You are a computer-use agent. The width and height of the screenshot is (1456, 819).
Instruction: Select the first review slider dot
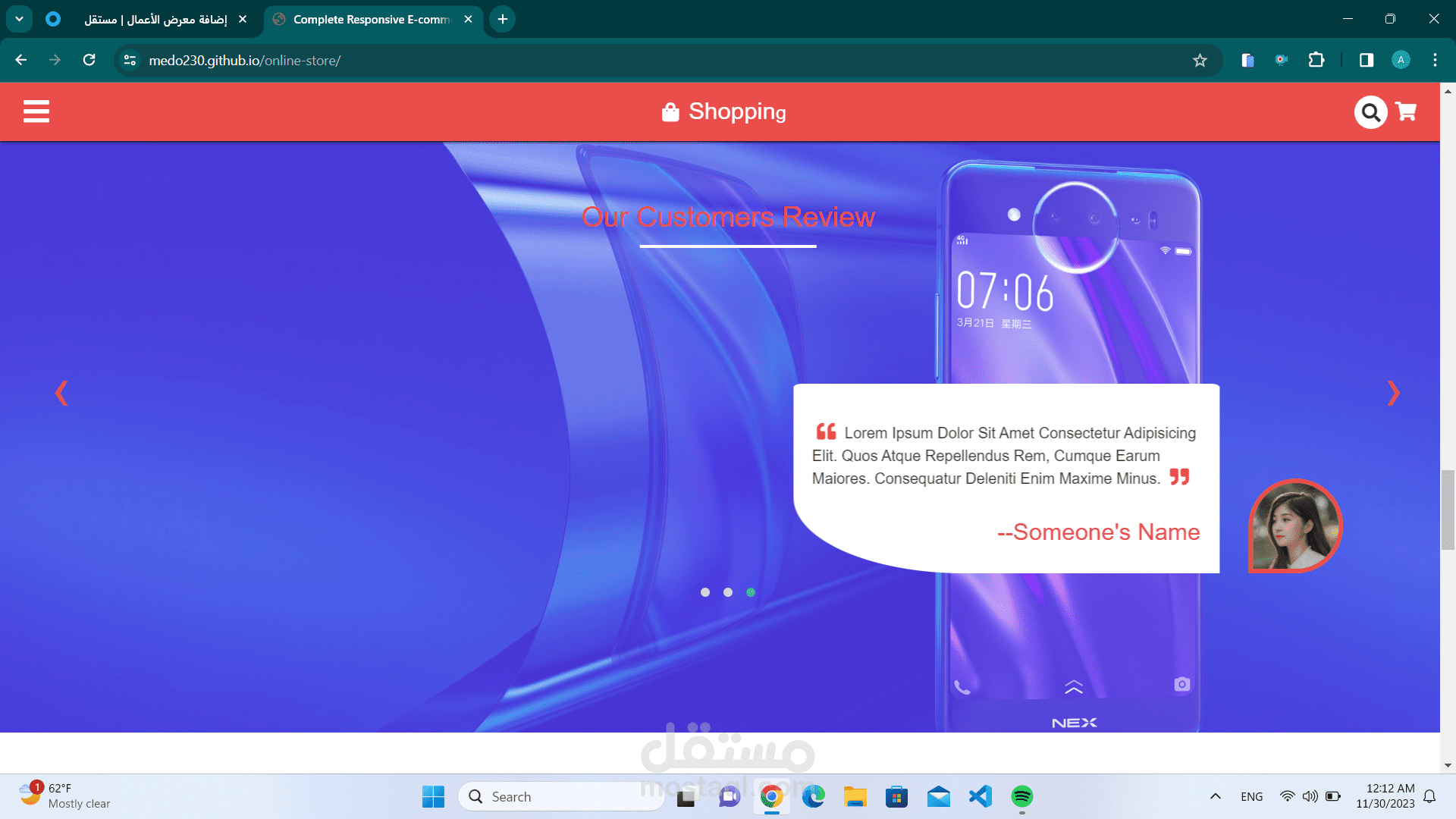point(705,592)
